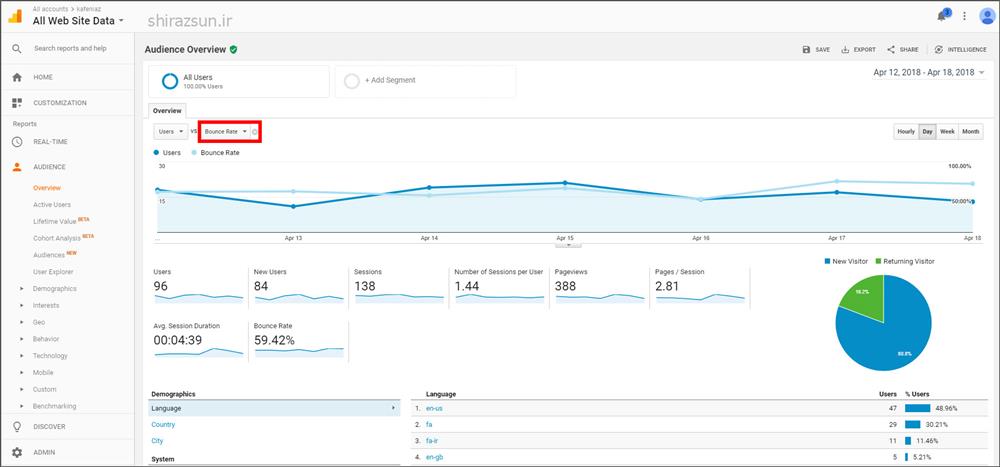
Task: Click the en-us language link
Action: click(x=435, y=409)
